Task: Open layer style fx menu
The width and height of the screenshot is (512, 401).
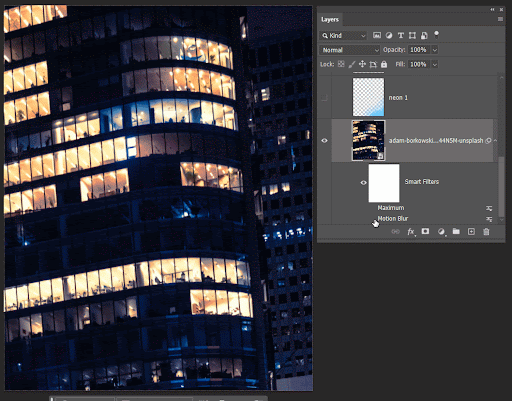Action: 411,232
